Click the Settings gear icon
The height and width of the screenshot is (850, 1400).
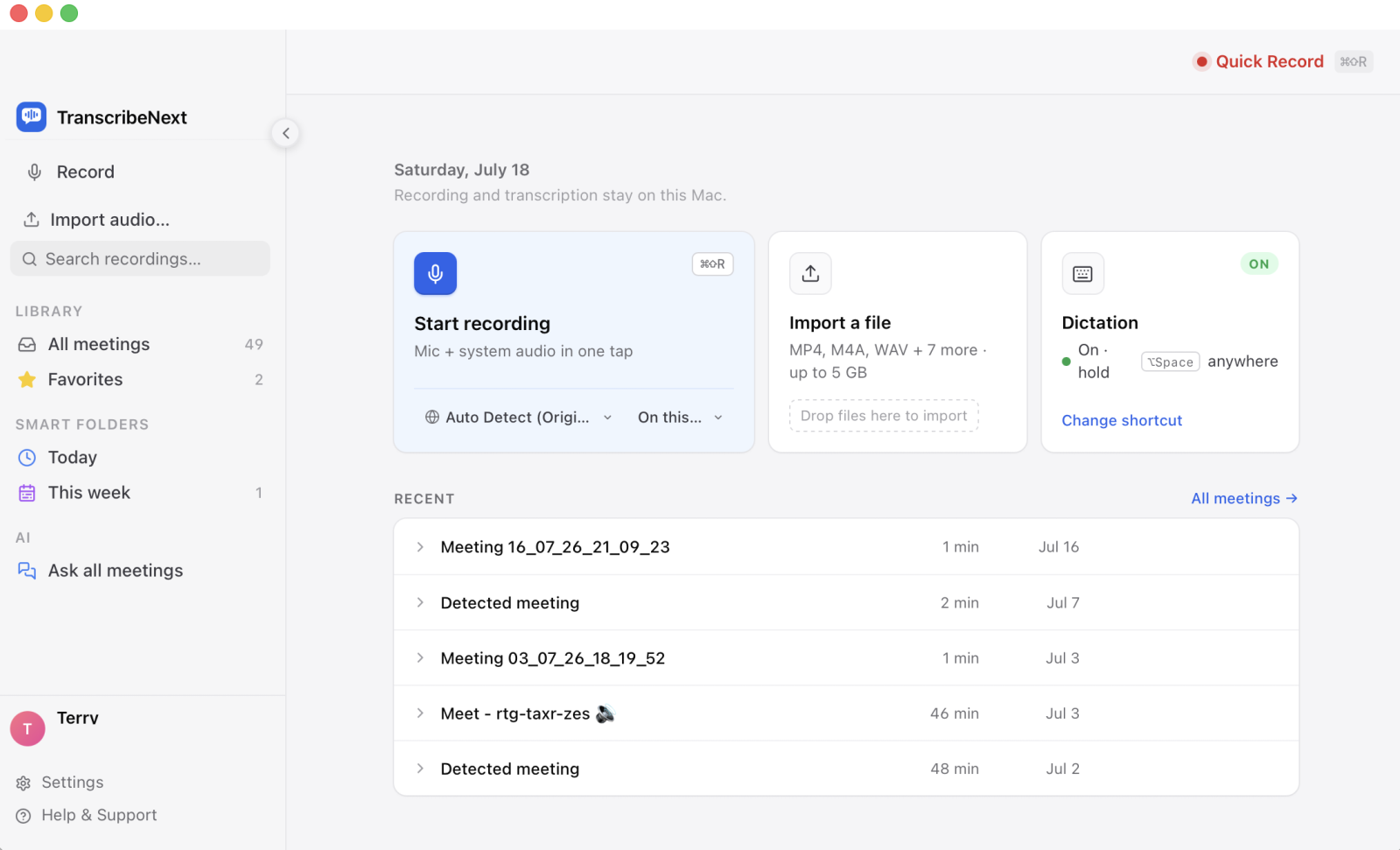point(24,783)
